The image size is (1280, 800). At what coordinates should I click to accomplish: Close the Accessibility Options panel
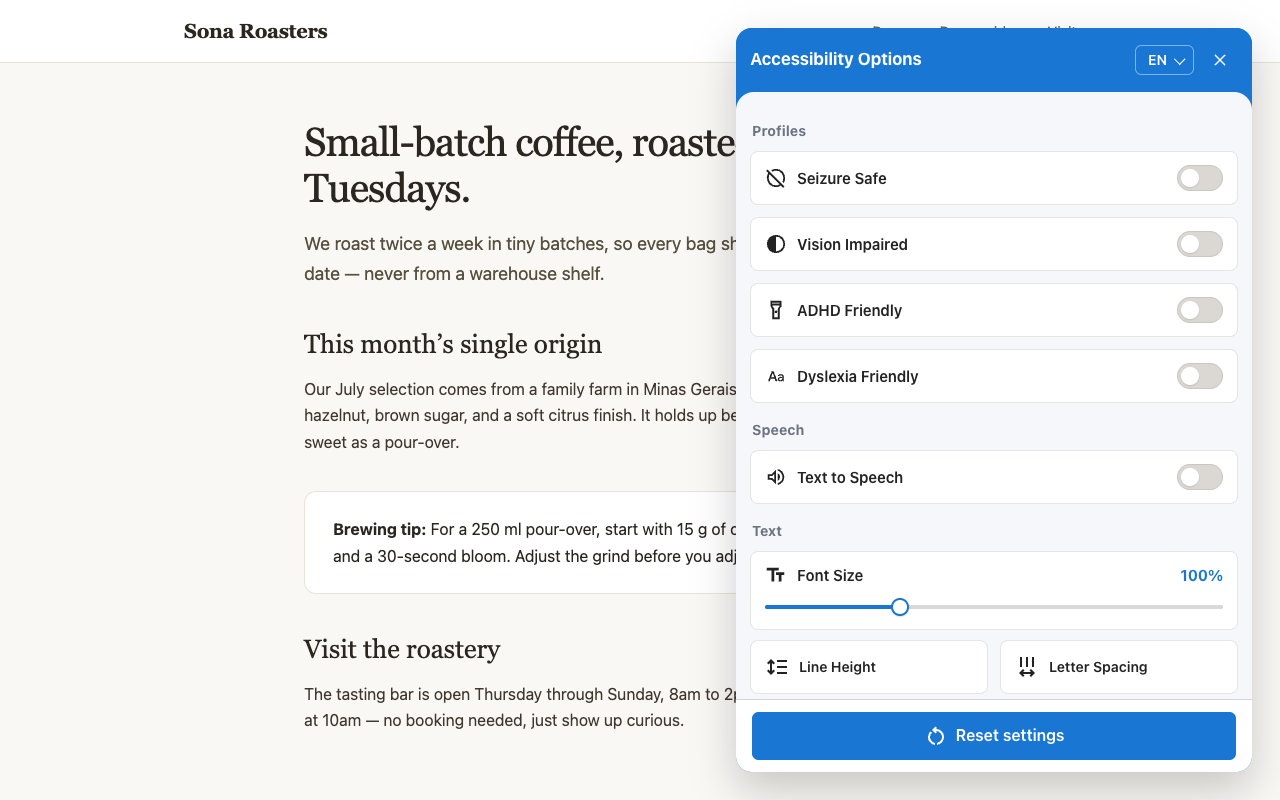tap(1220, 60)
